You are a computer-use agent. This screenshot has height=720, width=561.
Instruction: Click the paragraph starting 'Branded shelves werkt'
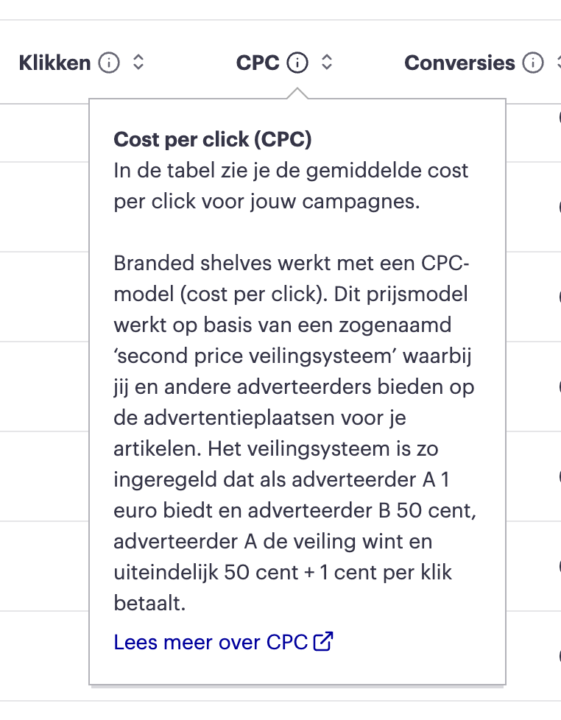(295, 433)
